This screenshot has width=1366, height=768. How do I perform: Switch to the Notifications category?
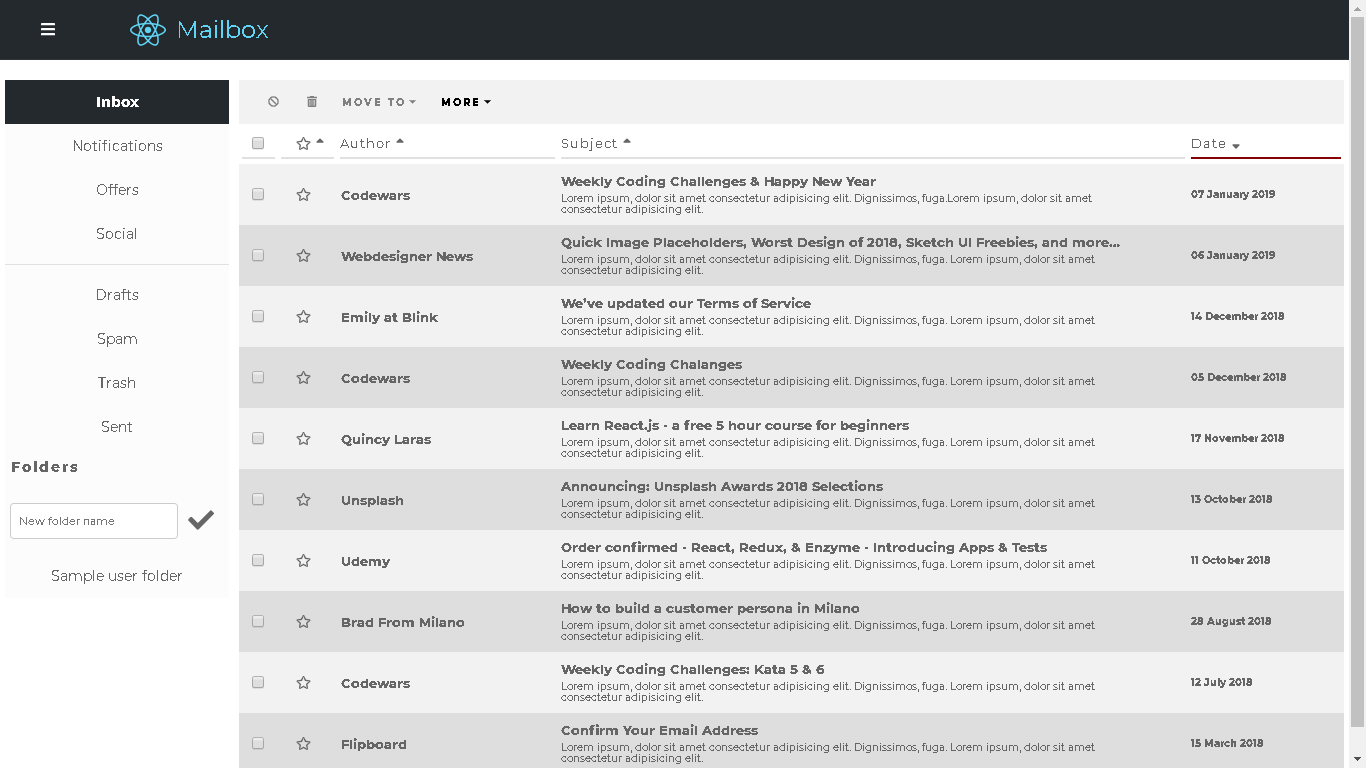coord(117,146)
